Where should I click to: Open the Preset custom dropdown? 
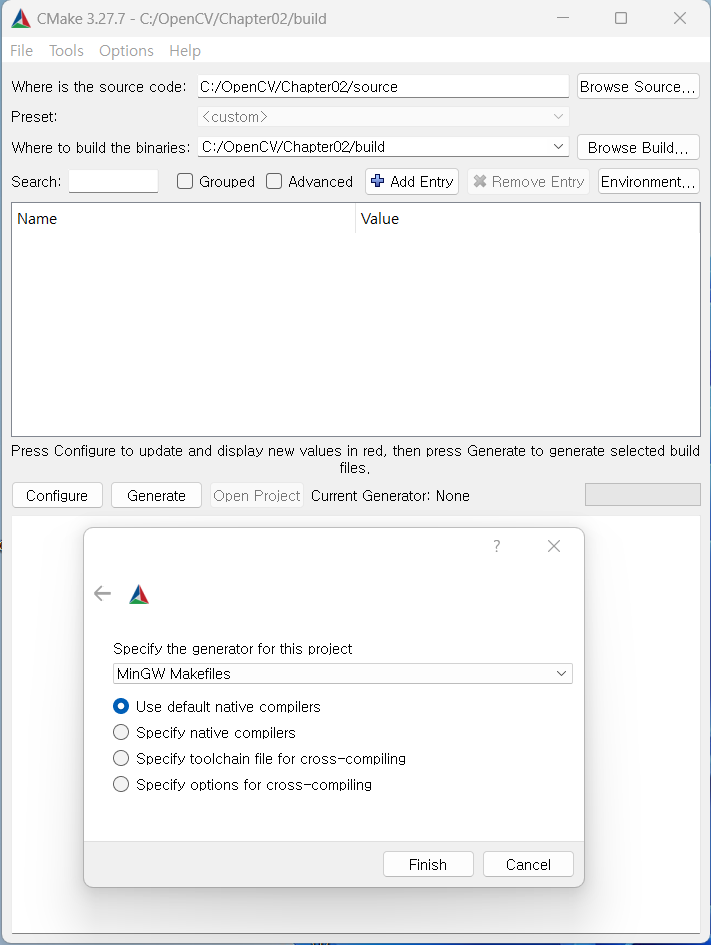coord(383,116)
